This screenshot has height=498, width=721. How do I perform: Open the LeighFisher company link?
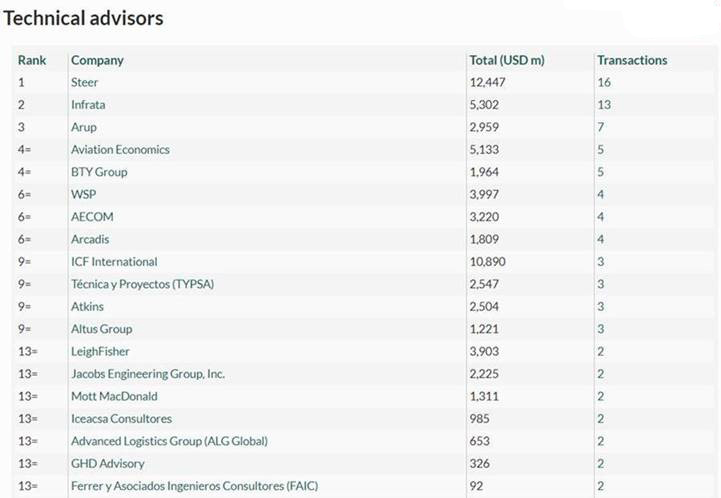point(100,352)
